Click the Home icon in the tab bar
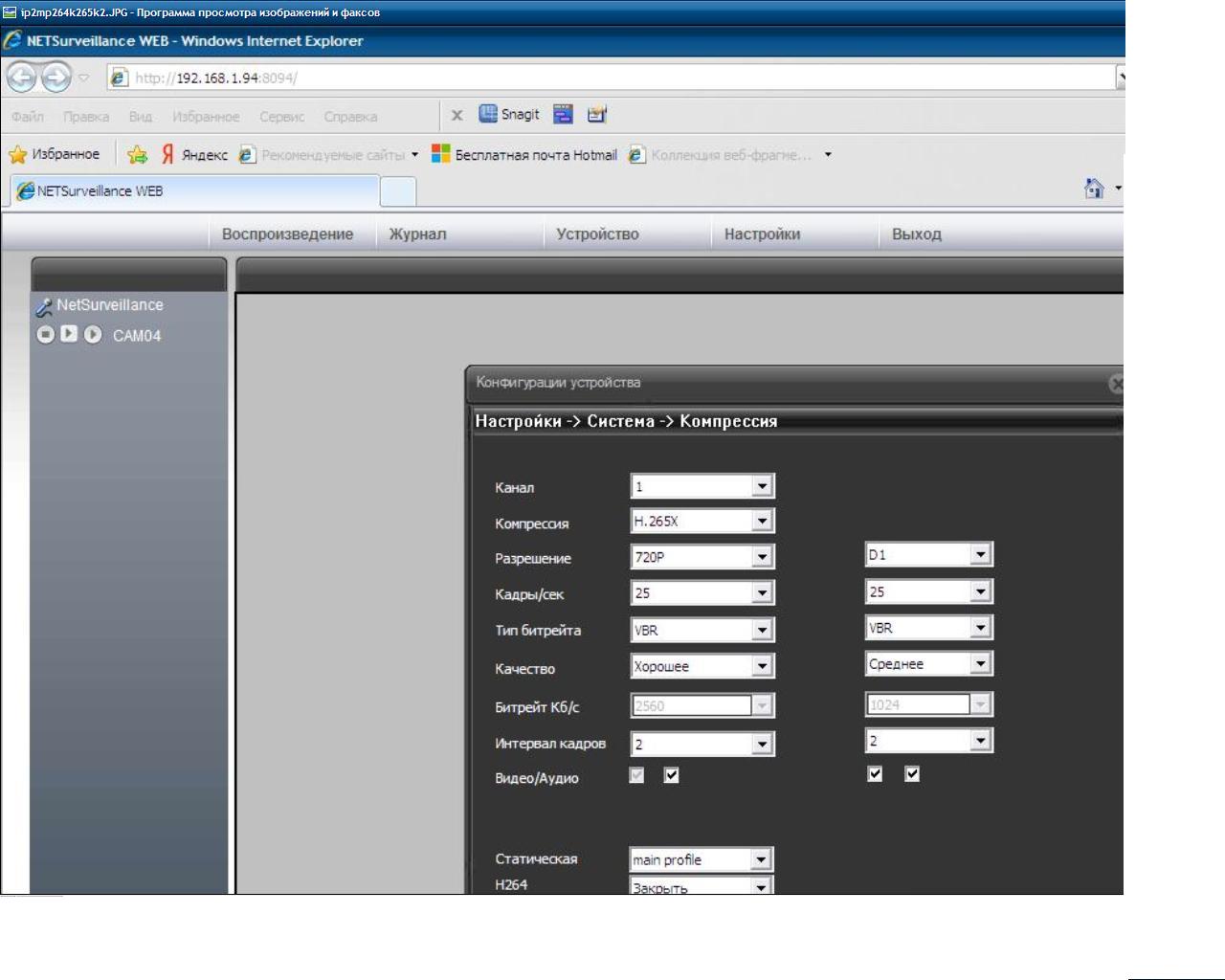Screen dimensions: 1225x980 click(x=1094, y=189)
